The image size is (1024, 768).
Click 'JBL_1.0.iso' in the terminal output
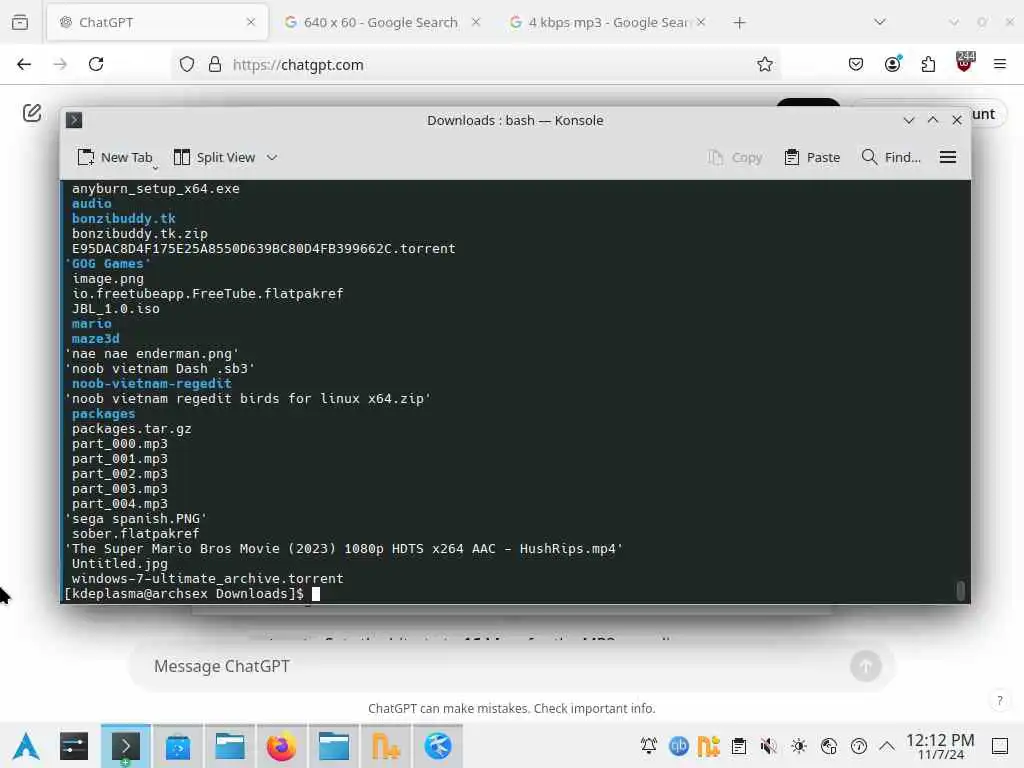[x=116, y=309]
